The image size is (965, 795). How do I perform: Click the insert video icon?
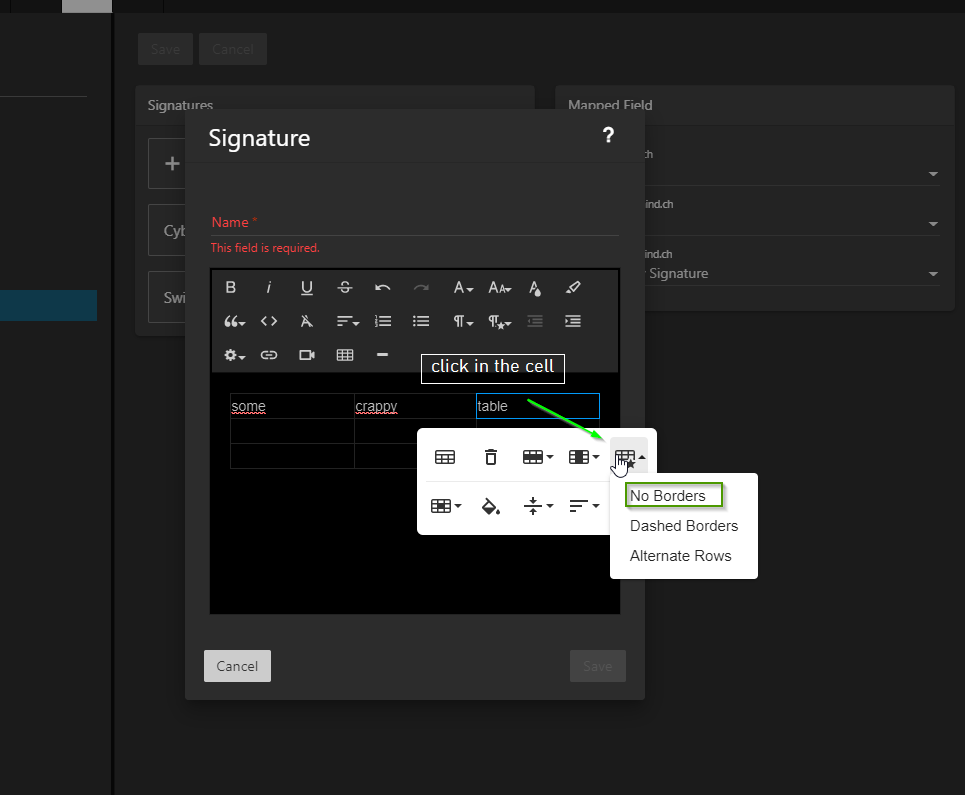tap(307, 355)
